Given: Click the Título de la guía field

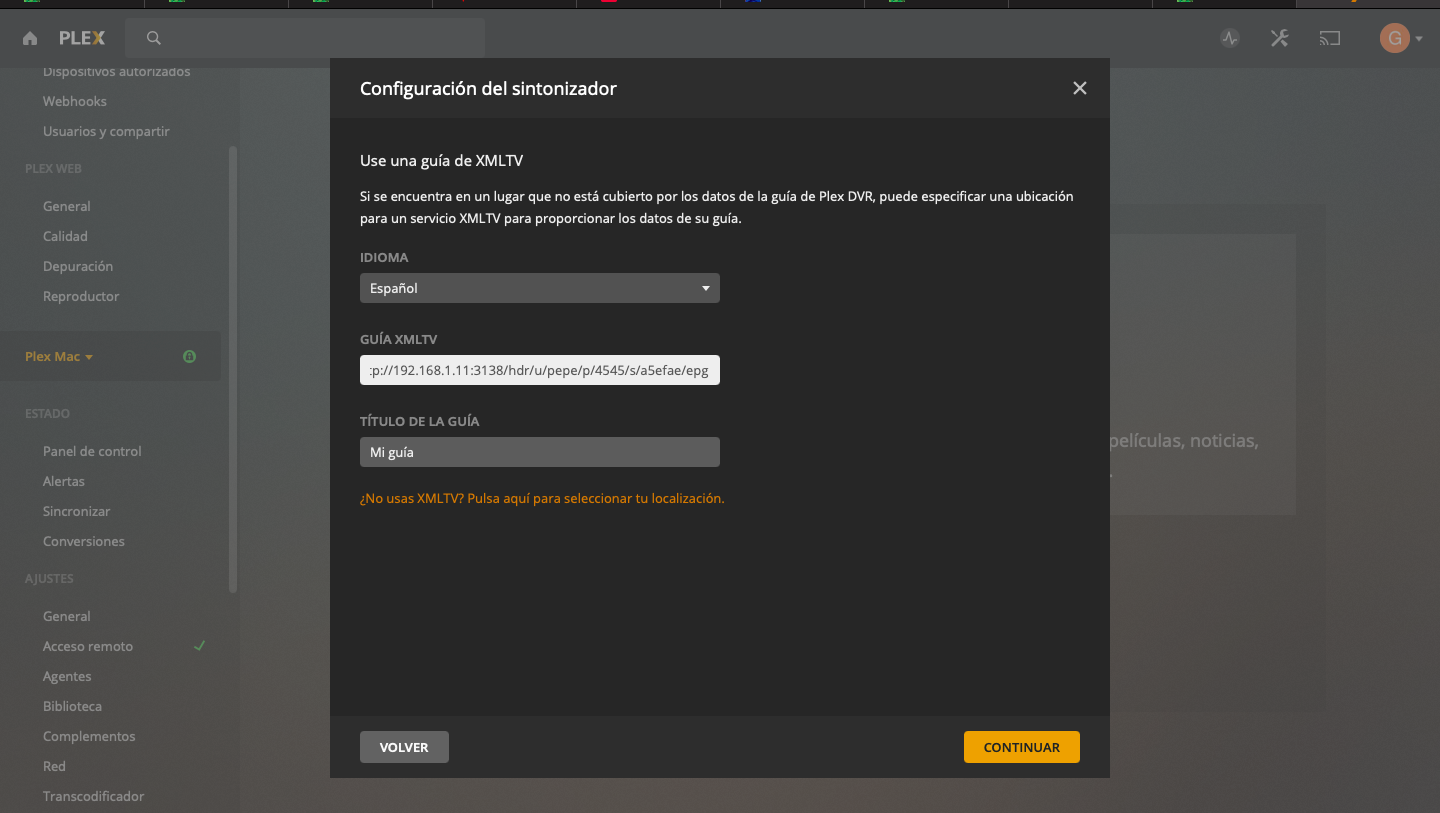Looking at the screenshot, I should coord(539,452).
